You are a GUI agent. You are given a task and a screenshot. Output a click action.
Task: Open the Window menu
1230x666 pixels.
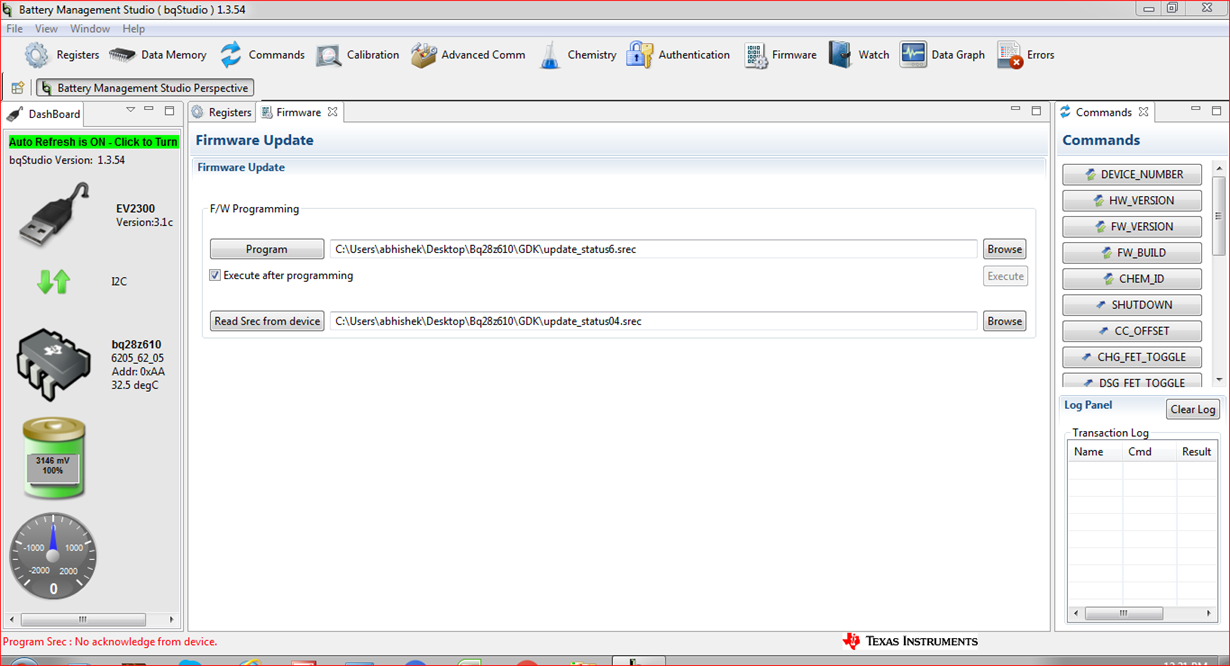[x=90, y=29]
